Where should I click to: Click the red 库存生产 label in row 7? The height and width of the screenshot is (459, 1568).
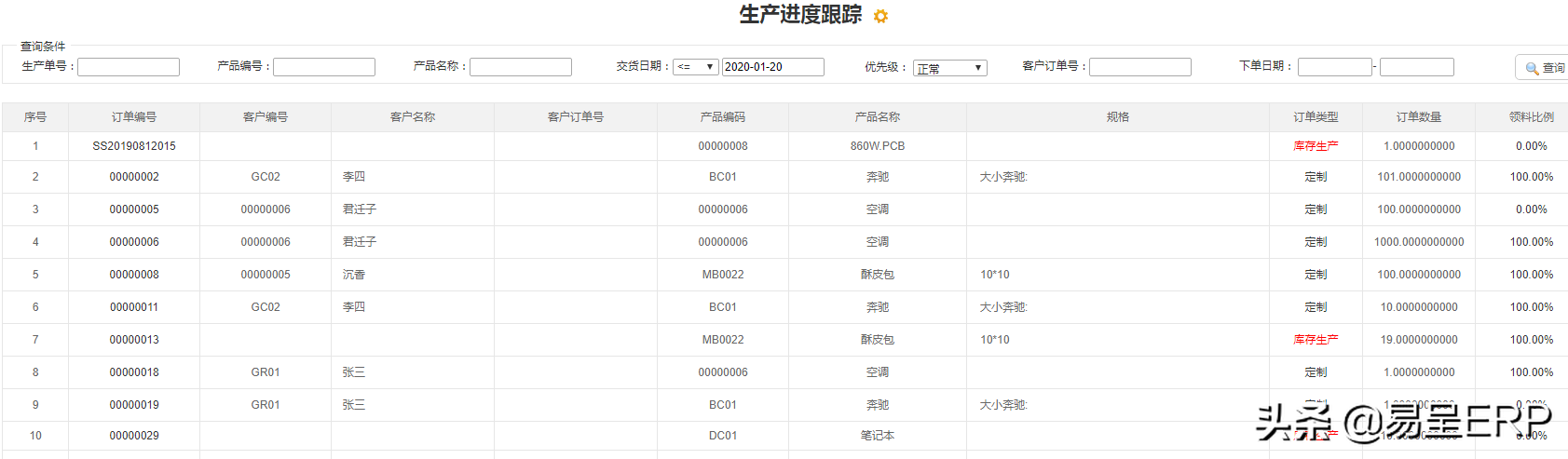(1316, 340)
